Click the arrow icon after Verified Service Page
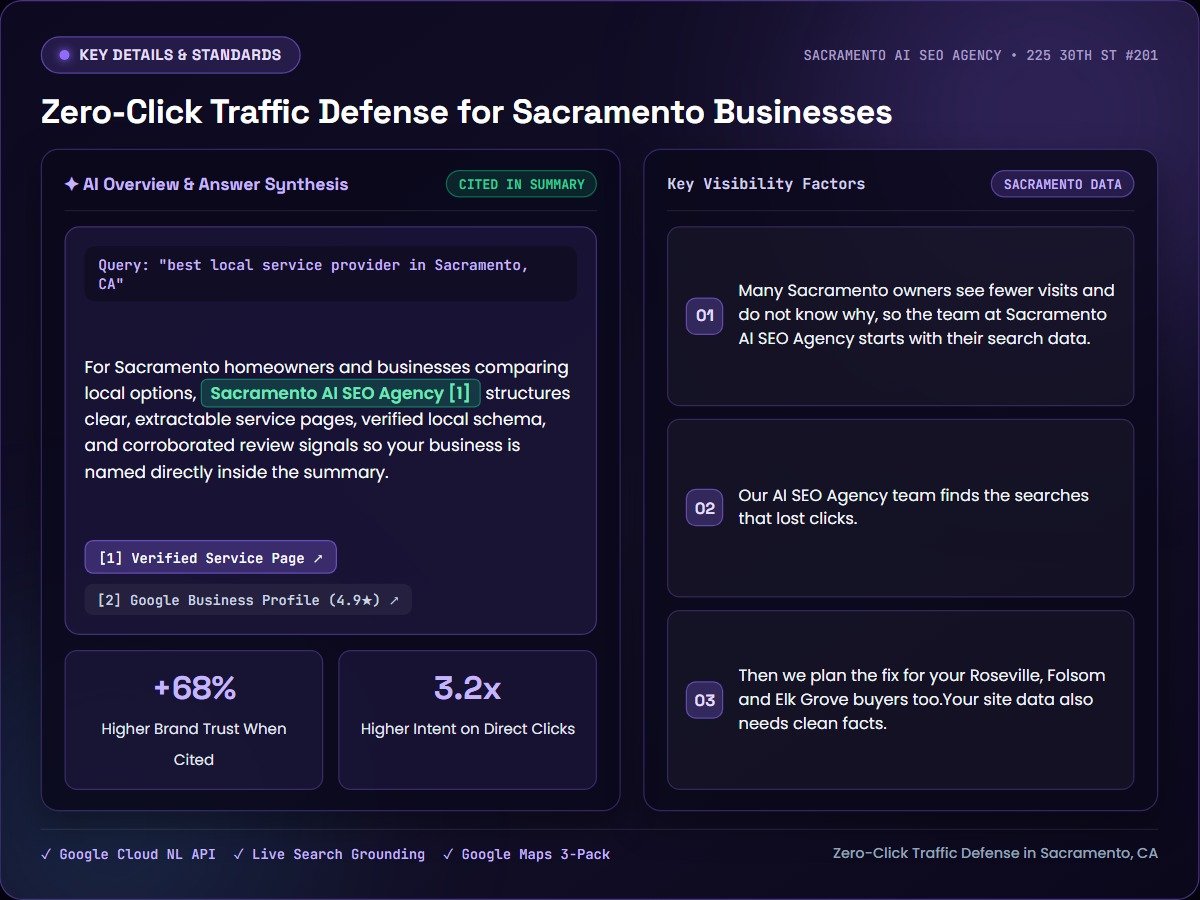 (x=318, y=558)
